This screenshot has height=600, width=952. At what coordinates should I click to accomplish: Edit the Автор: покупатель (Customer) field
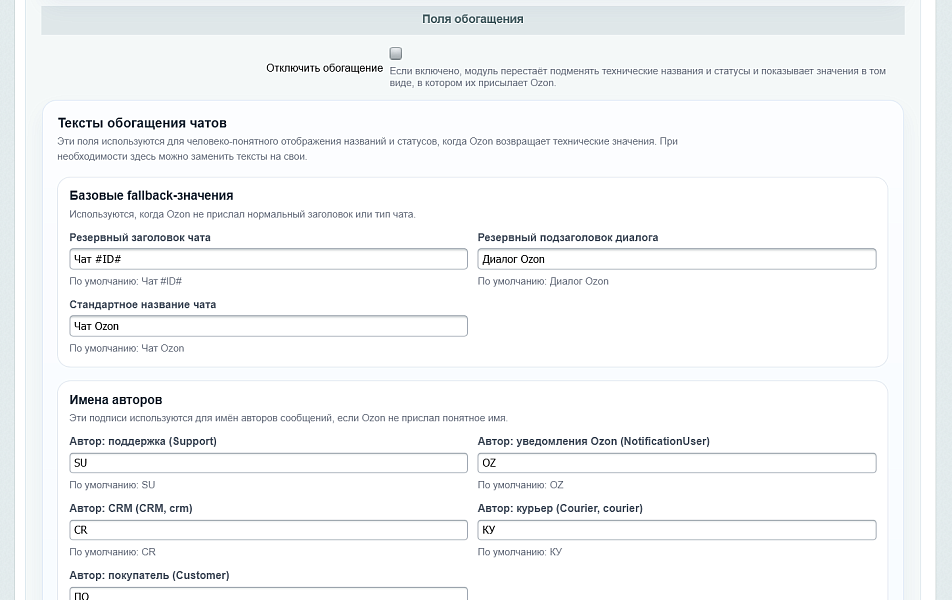pyautogui.click(x=268, y=594)
